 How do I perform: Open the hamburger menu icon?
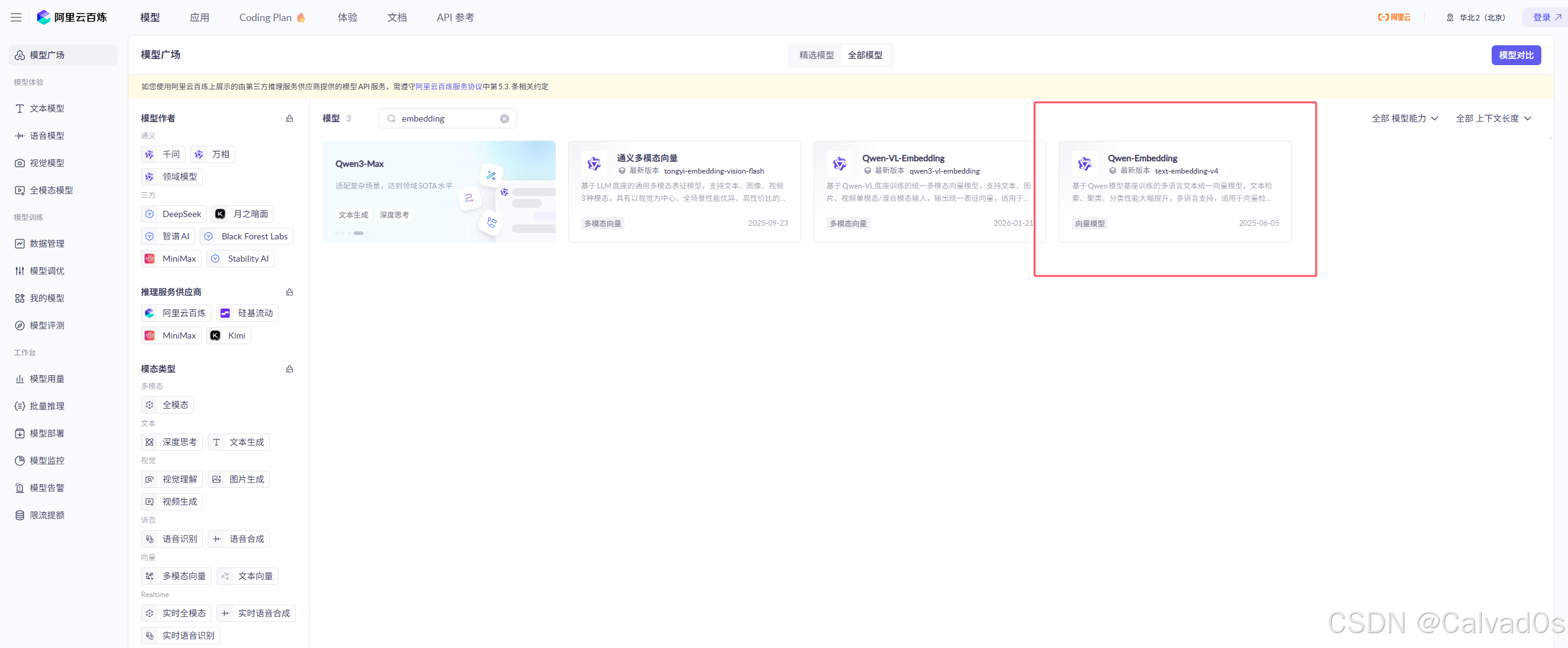tap(16, 17)
